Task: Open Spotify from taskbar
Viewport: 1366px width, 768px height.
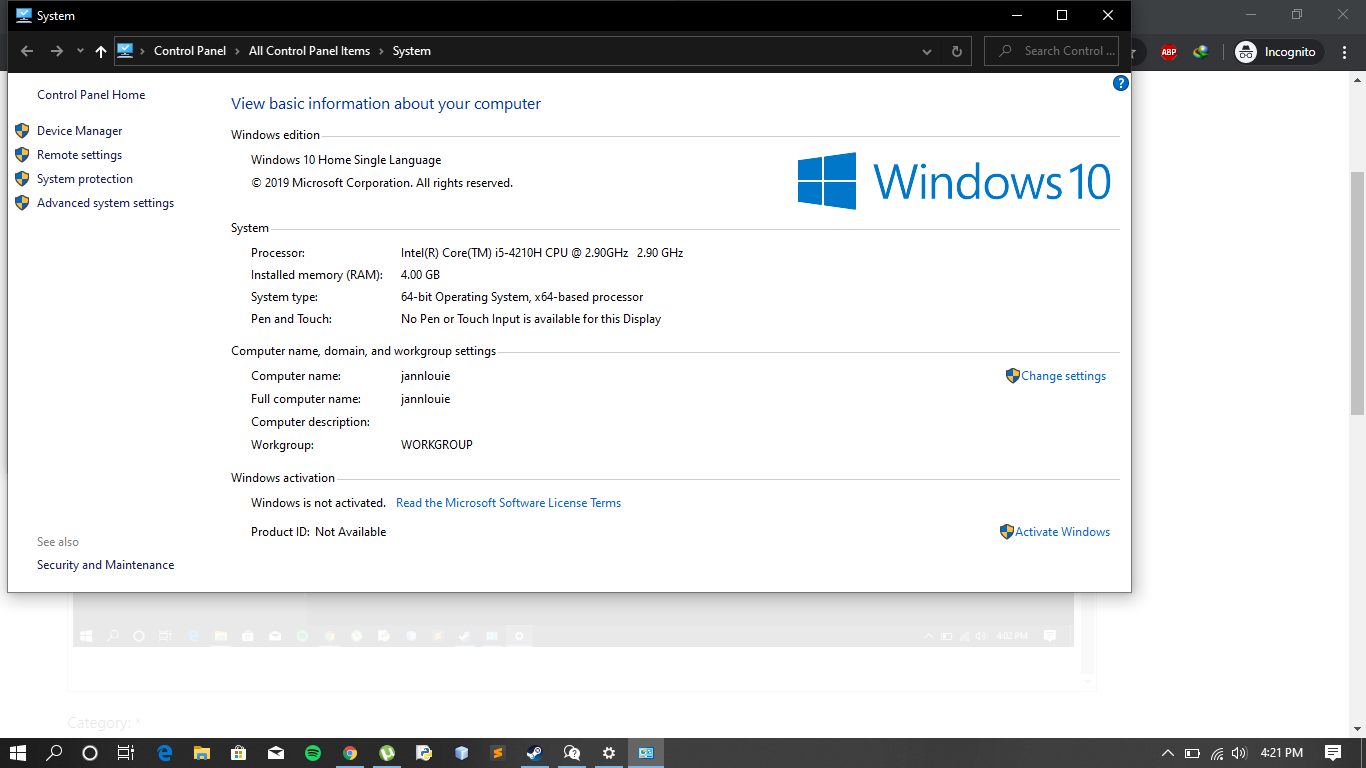Action: coord(313,753)
